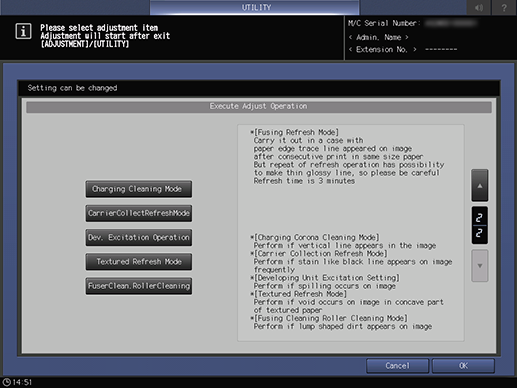Image resolution: width=517 pixels, height=388 pixels.
Task: Choose Textured Refresh Mode
Action: pos(139,262)
